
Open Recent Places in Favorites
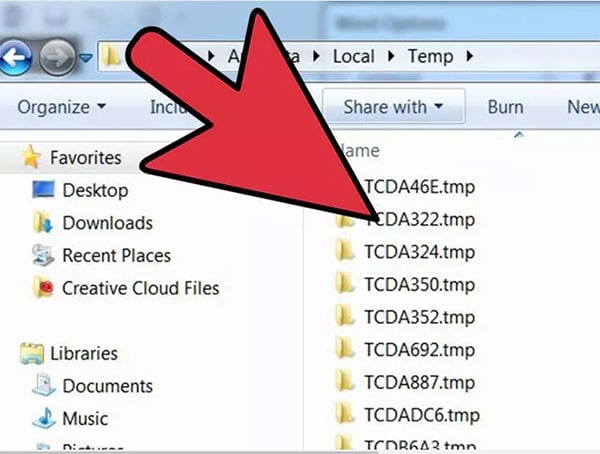pyautogui.click(x=117, y=256)
